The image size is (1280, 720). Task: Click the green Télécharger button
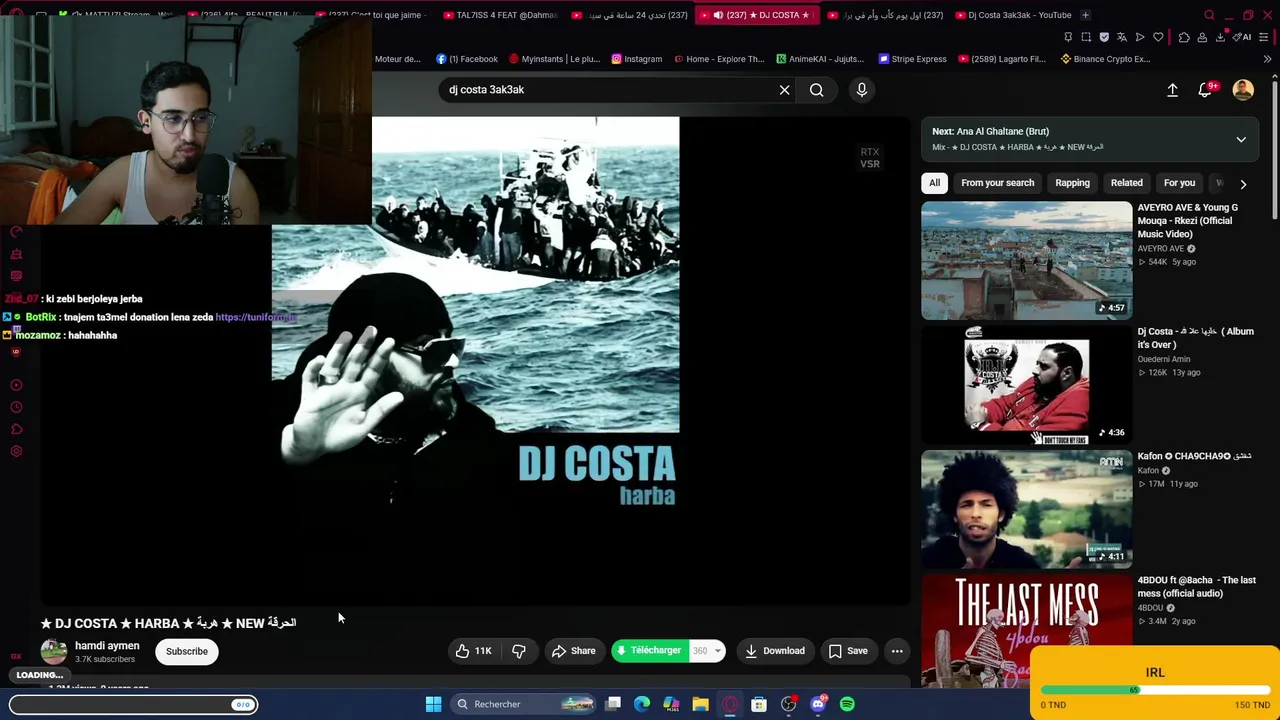[x=649, y=651]
